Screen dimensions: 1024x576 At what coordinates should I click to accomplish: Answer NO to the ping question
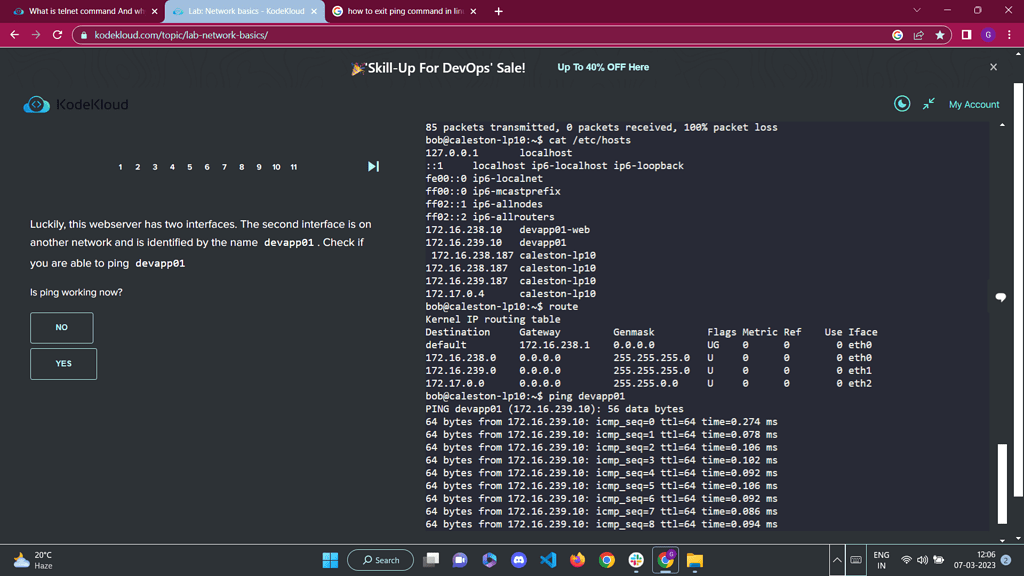tap(62, 327)
